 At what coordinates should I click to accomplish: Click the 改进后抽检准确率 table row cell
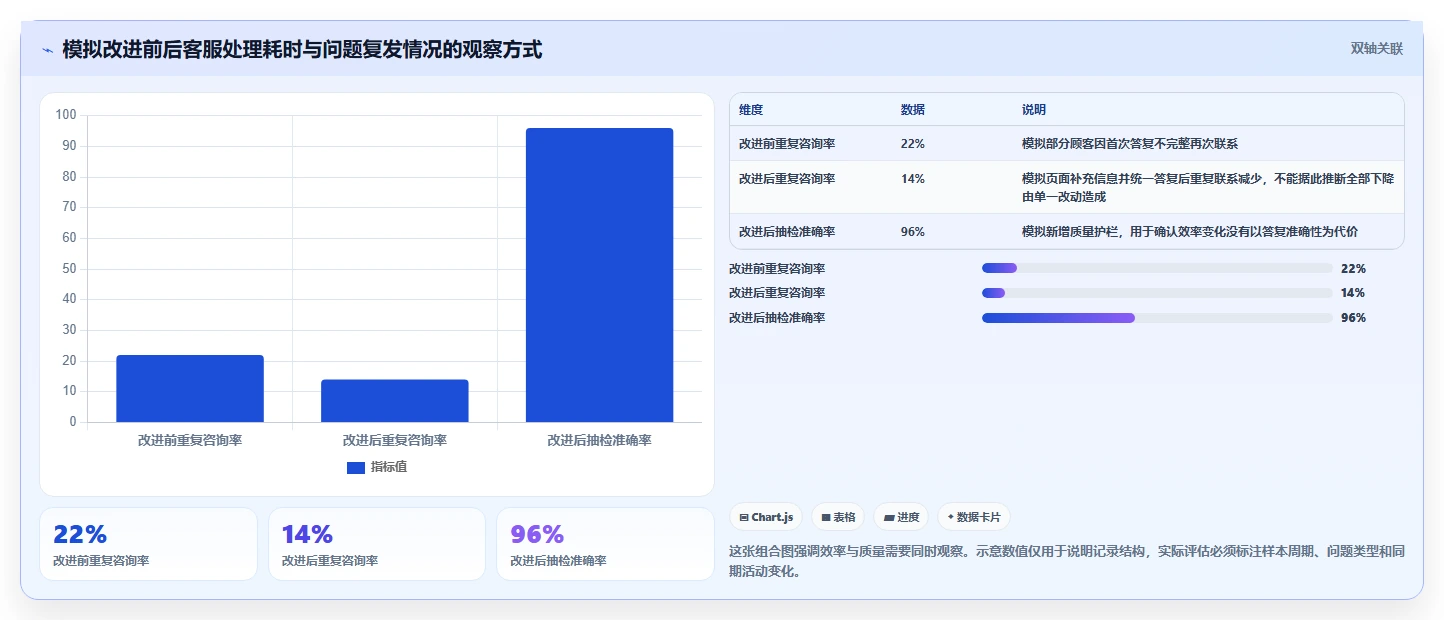(x=787, y=231)
